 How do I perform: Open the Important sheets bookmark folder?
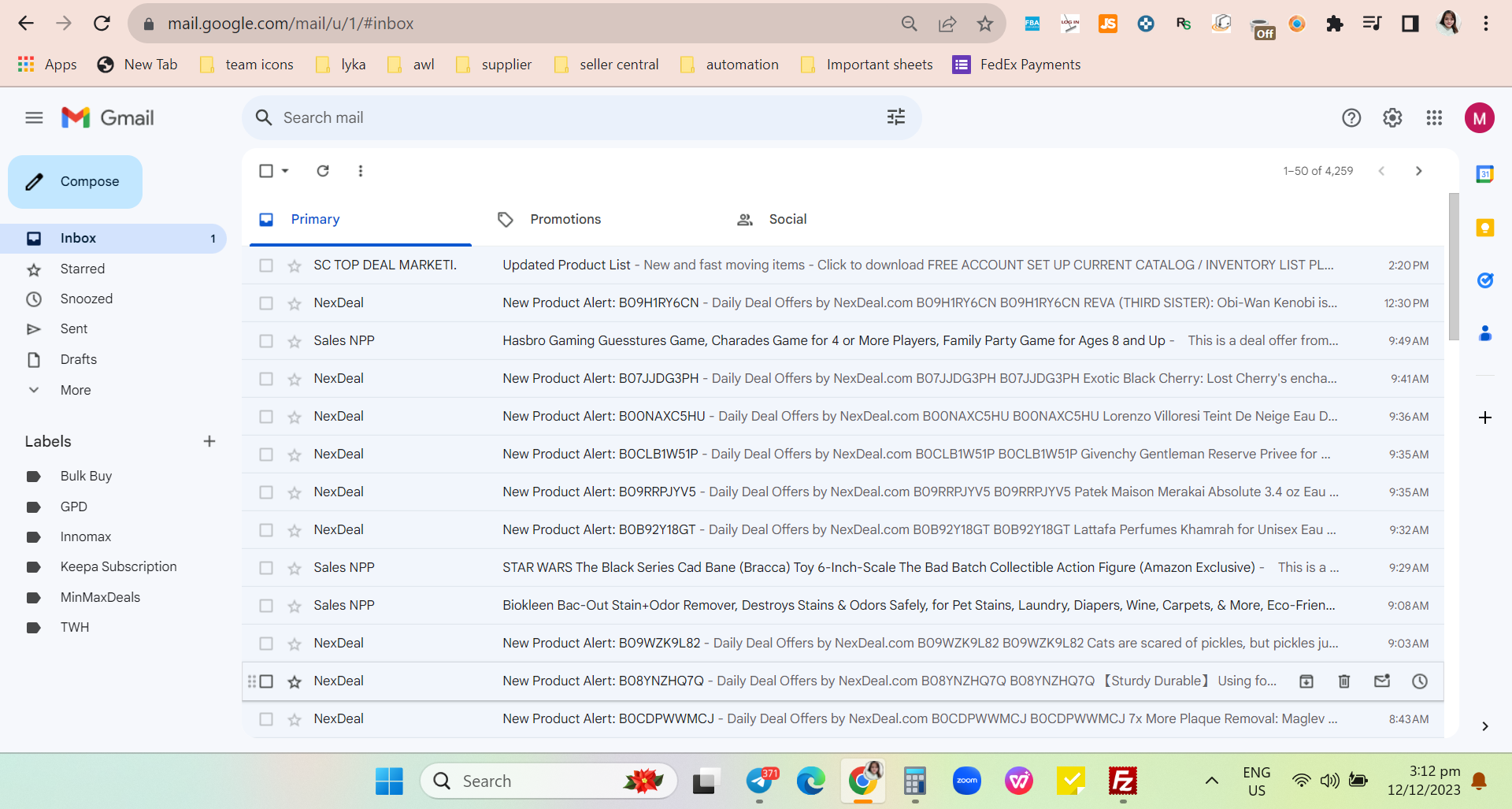click(x=866, y=65)
